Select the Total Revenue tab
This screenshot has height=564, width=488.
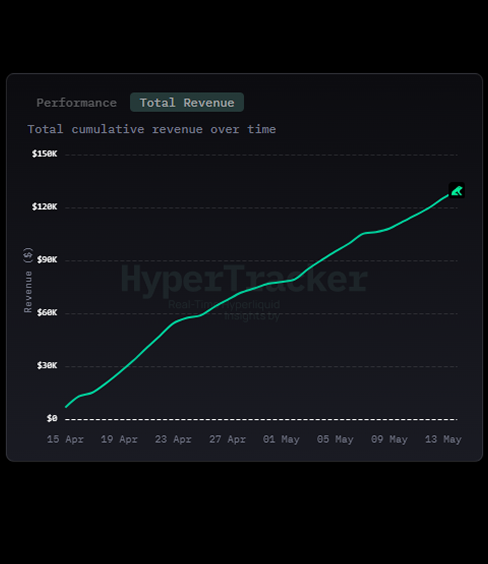click(187, 103)
